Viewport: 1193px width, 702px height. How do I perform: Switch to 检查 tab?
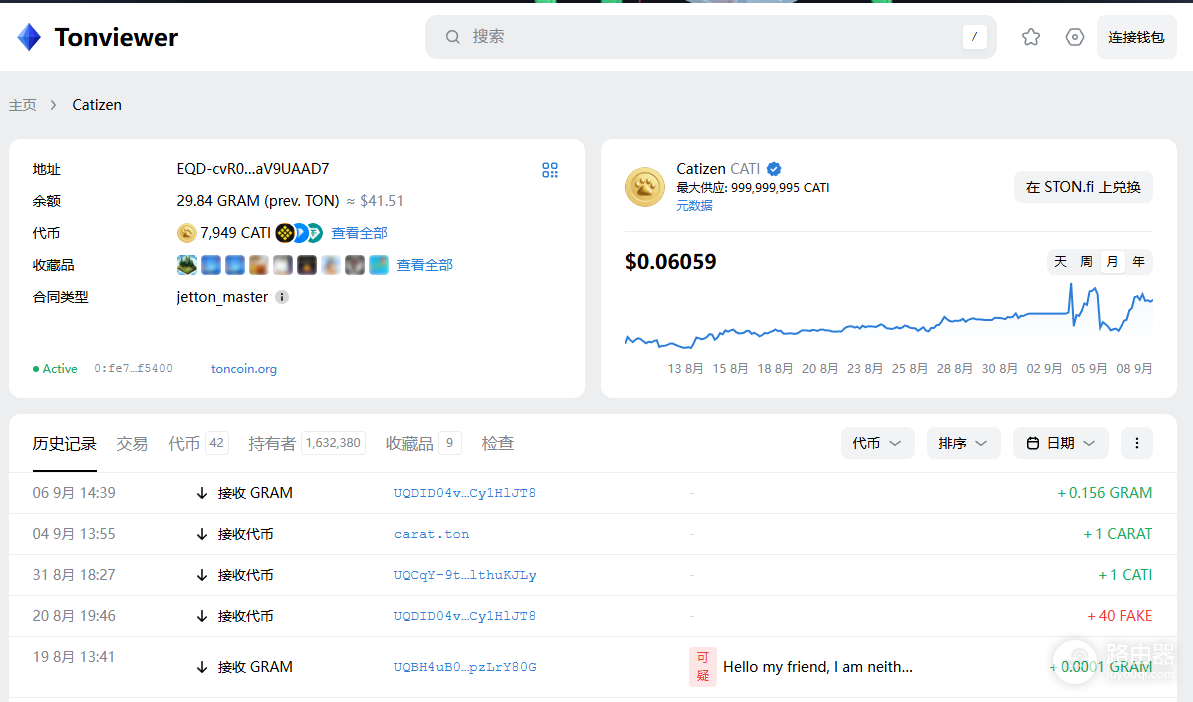(x=498, y=443)
